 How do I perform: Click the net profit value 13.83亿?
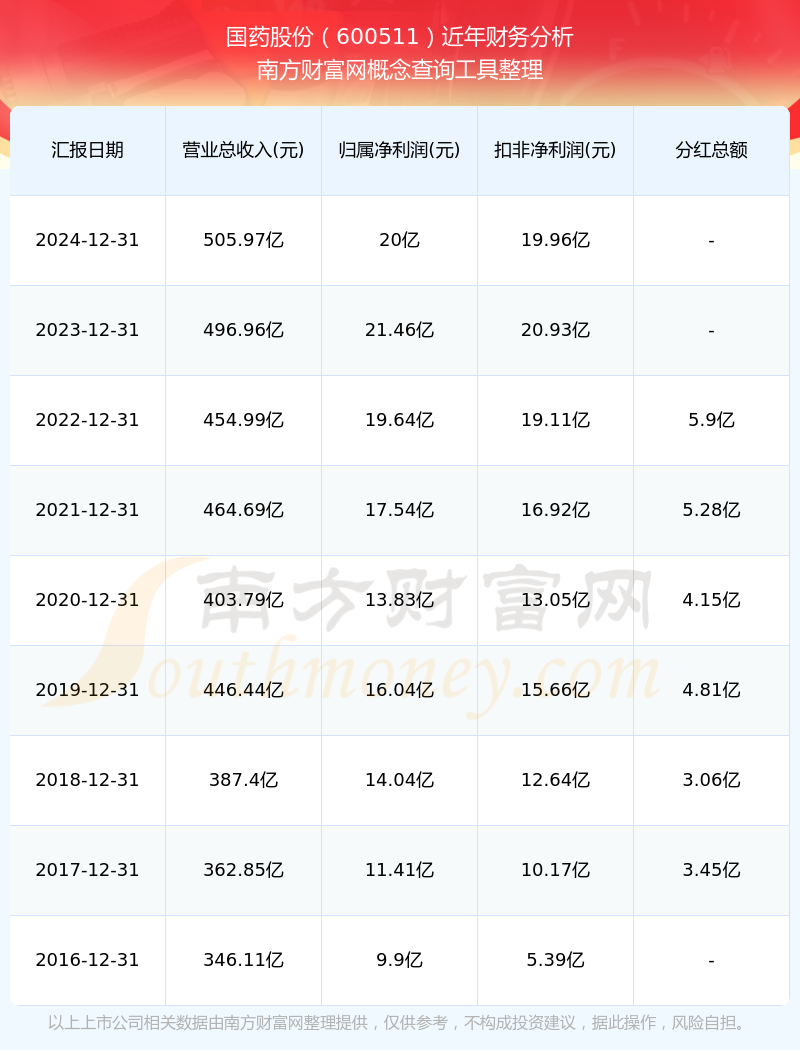coord(400,600)
